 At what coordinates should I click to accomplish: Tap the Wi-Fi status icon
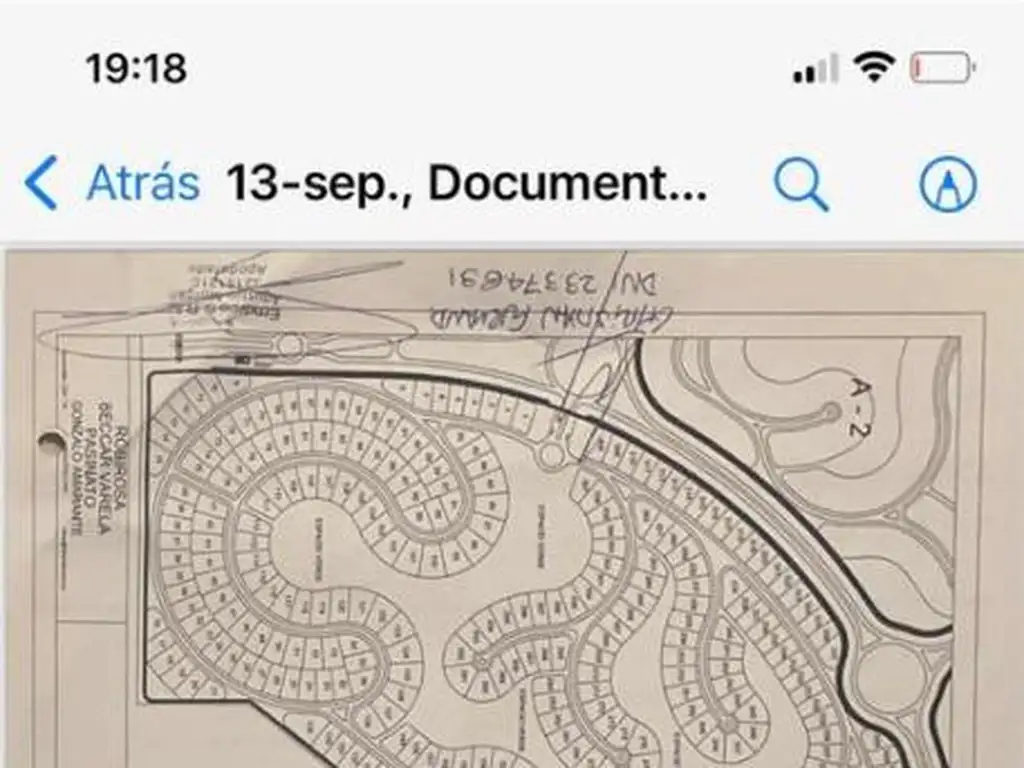875,67
